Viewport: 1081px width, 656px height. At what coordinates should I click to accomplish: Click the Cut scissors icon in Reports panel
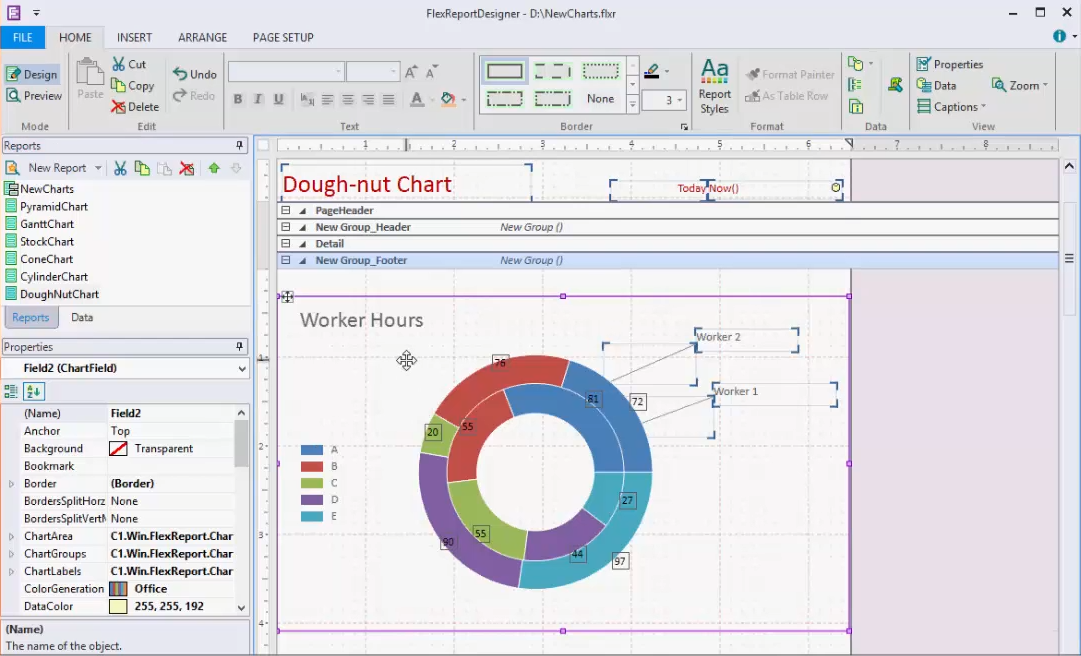(x=118, y=168)
